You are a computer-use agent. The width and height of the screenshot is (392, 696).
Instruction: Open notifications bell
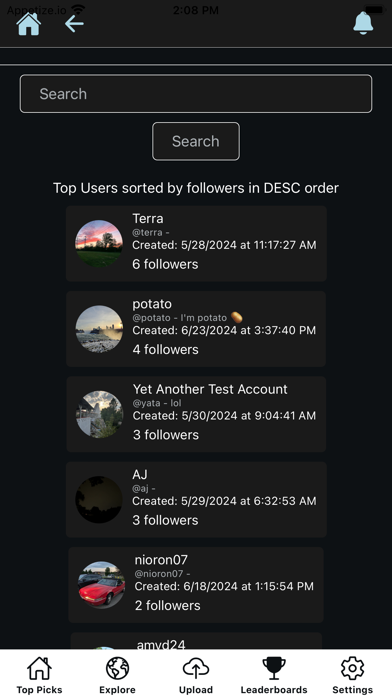(x=363, y=23)
